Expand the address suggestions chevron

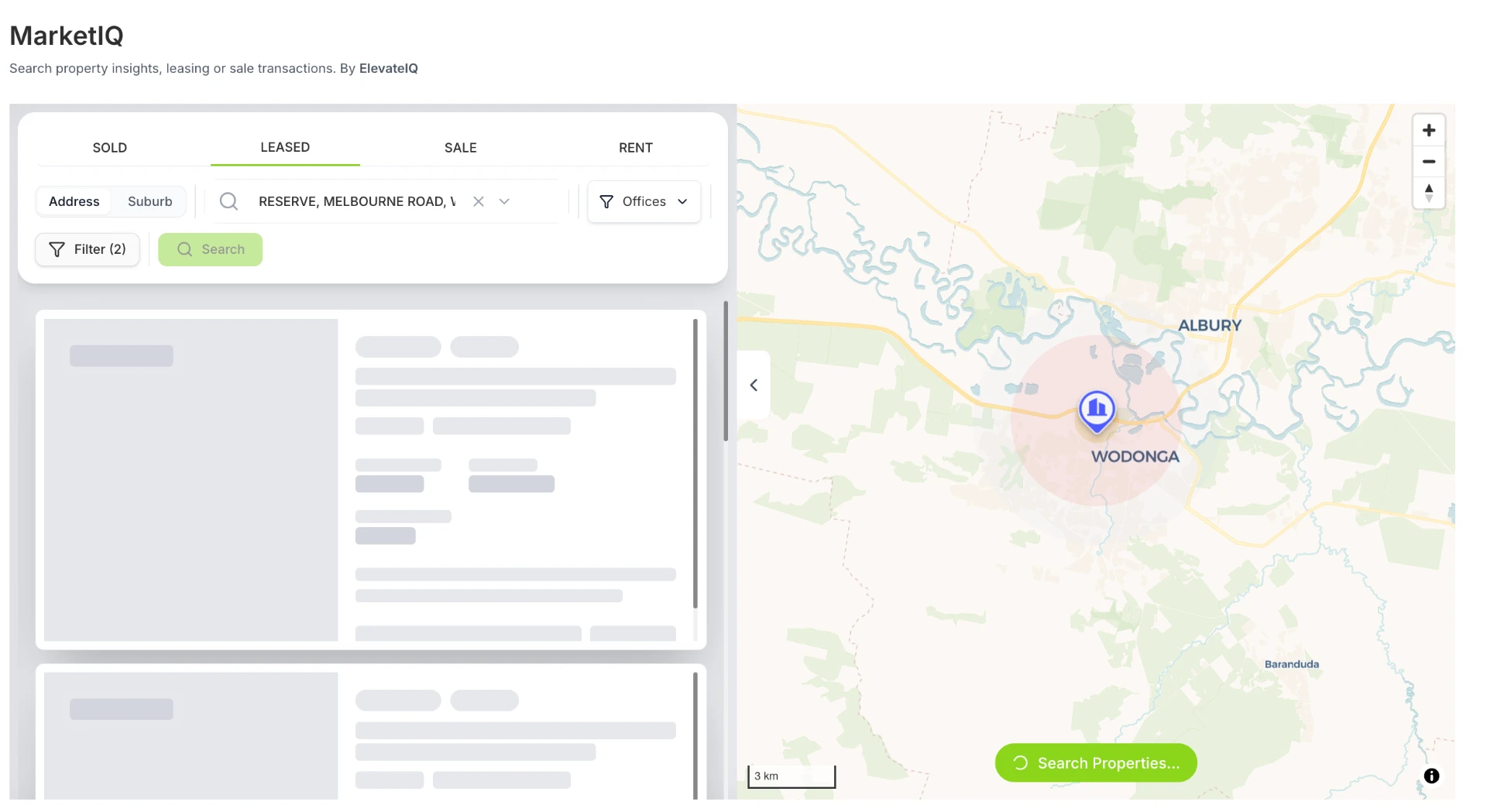504,201
